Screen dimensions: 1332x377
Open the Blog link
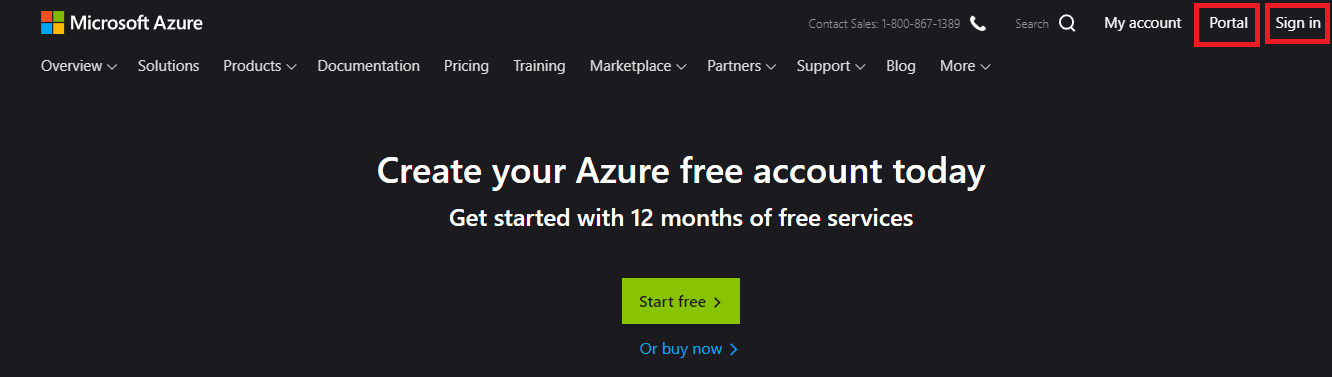(x=901, y=66)
